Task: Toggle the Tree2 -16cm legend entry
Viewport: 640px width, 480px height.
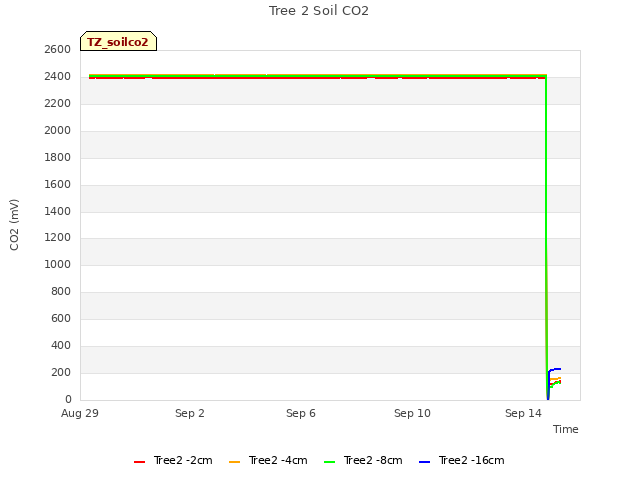Action: (x=462, y=461)
